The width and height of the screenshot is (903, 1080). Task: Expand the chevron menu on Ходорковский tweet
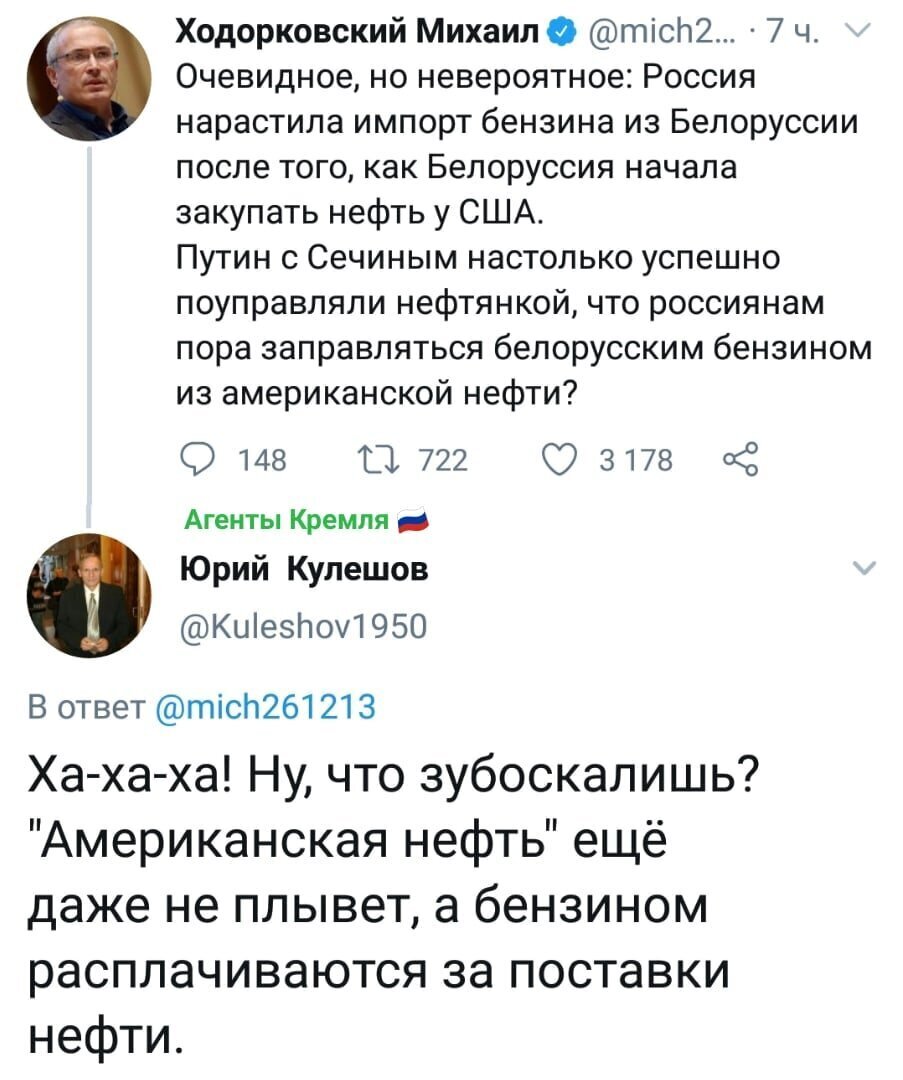pos(860,29)
